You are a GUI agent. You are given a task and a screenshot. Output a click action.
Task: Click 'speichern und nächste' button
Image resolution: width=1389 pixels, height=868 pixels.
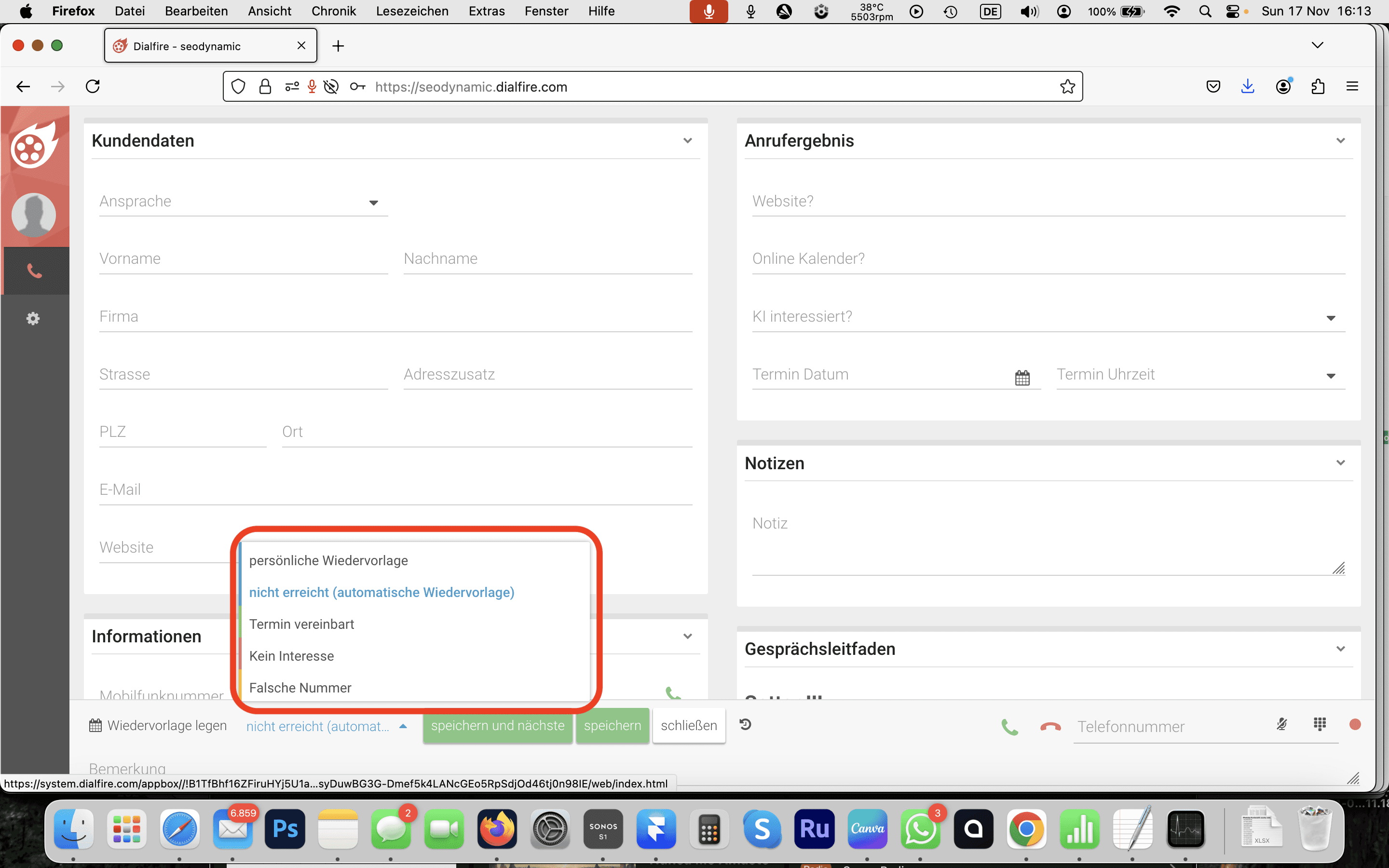[x=497, y=726]
